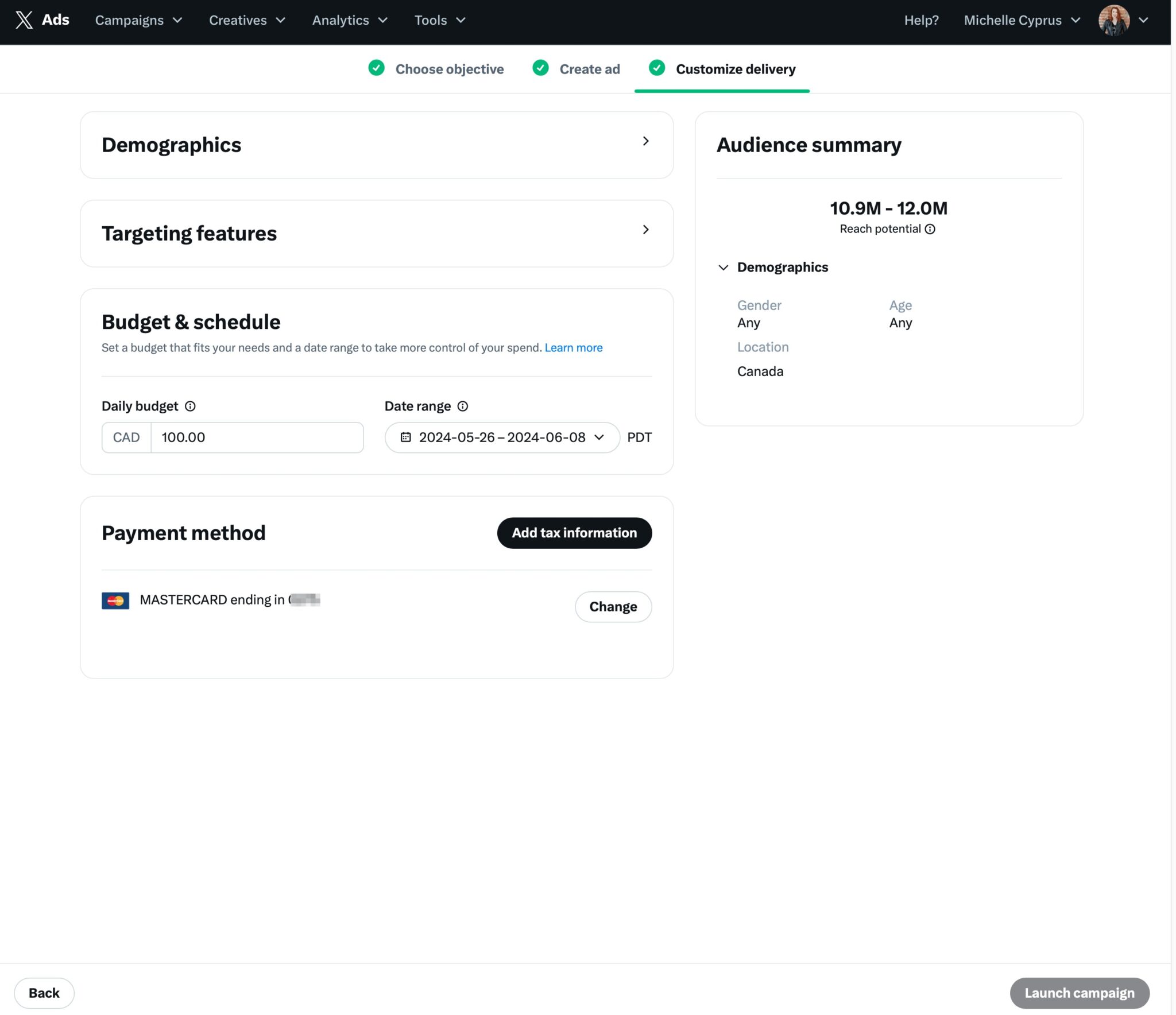Click Launch campaign
The image size is (1176, 1015).
point(1080,993)
